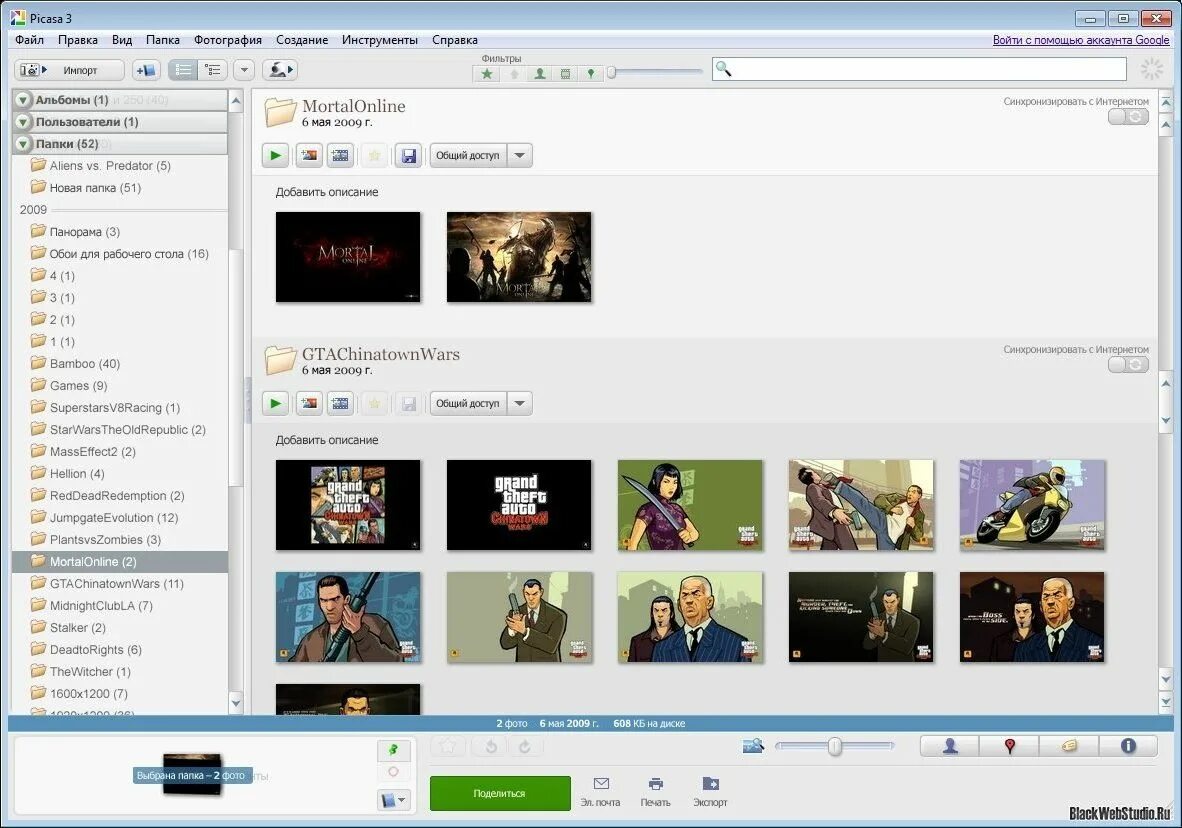This screenshot has height=828, width=1182.
Task: Create movie from GTAChinatownWars folder
Action: click(x=341, y=403)
